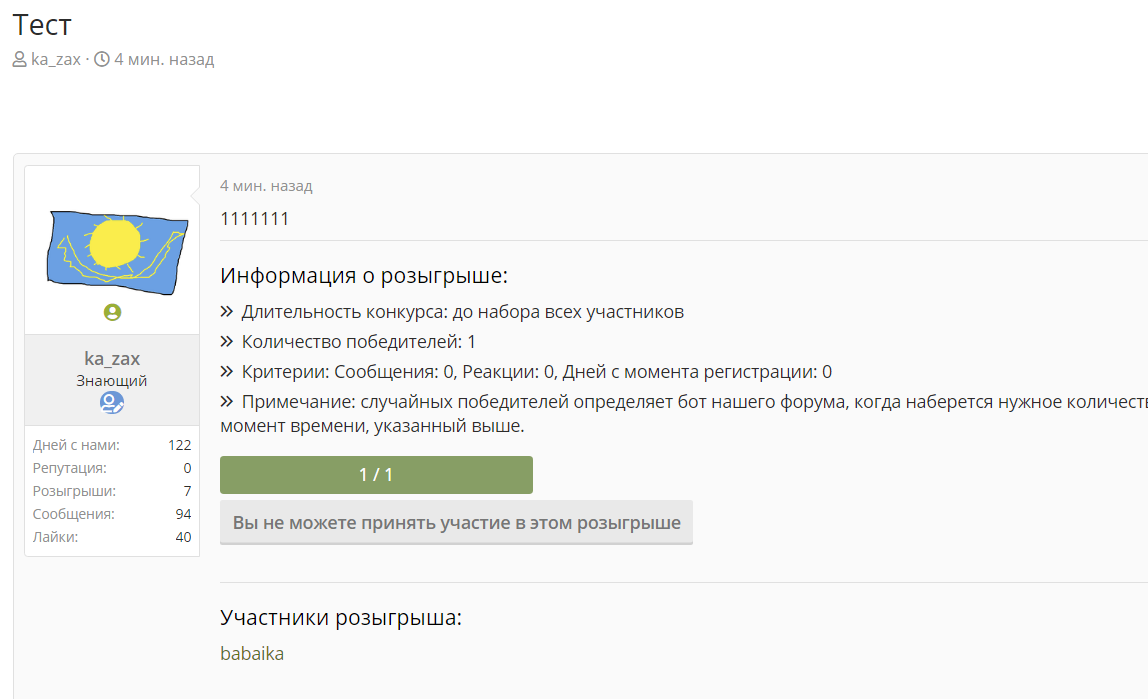The image size is (1148, 699).
Task: Click the Розыгрыши count in user stats
Action: pos(187,491)
